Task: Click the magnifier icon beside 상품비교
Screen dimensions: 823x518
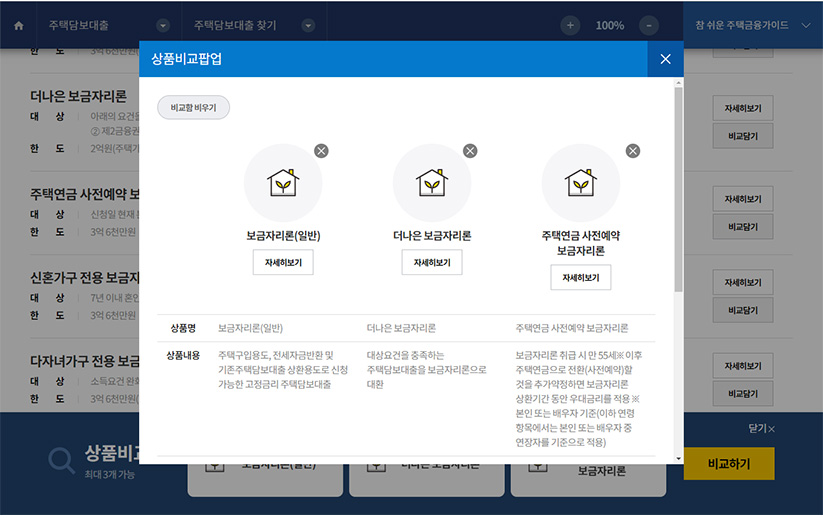Action: [62, 461]
